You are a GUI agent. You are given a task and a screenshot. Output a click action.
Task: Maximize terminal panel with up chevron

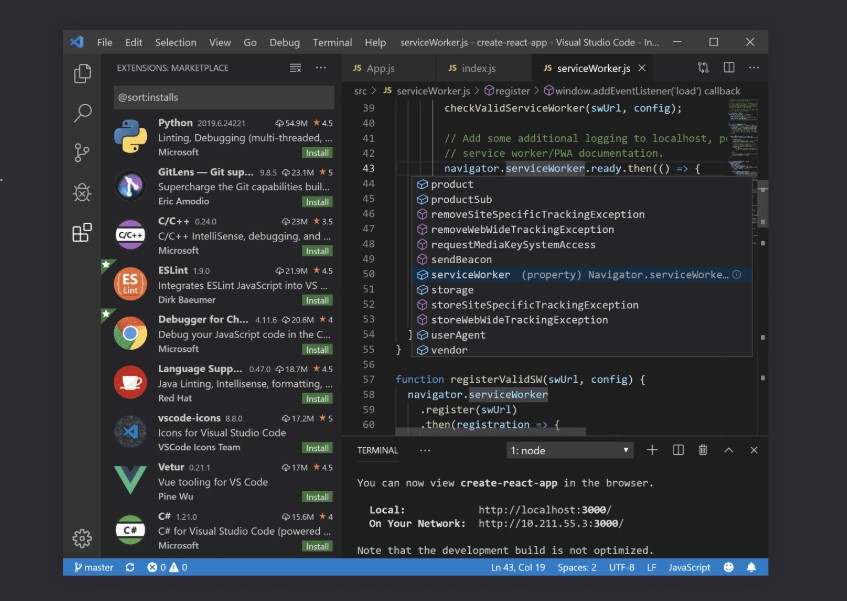point(729,450)
